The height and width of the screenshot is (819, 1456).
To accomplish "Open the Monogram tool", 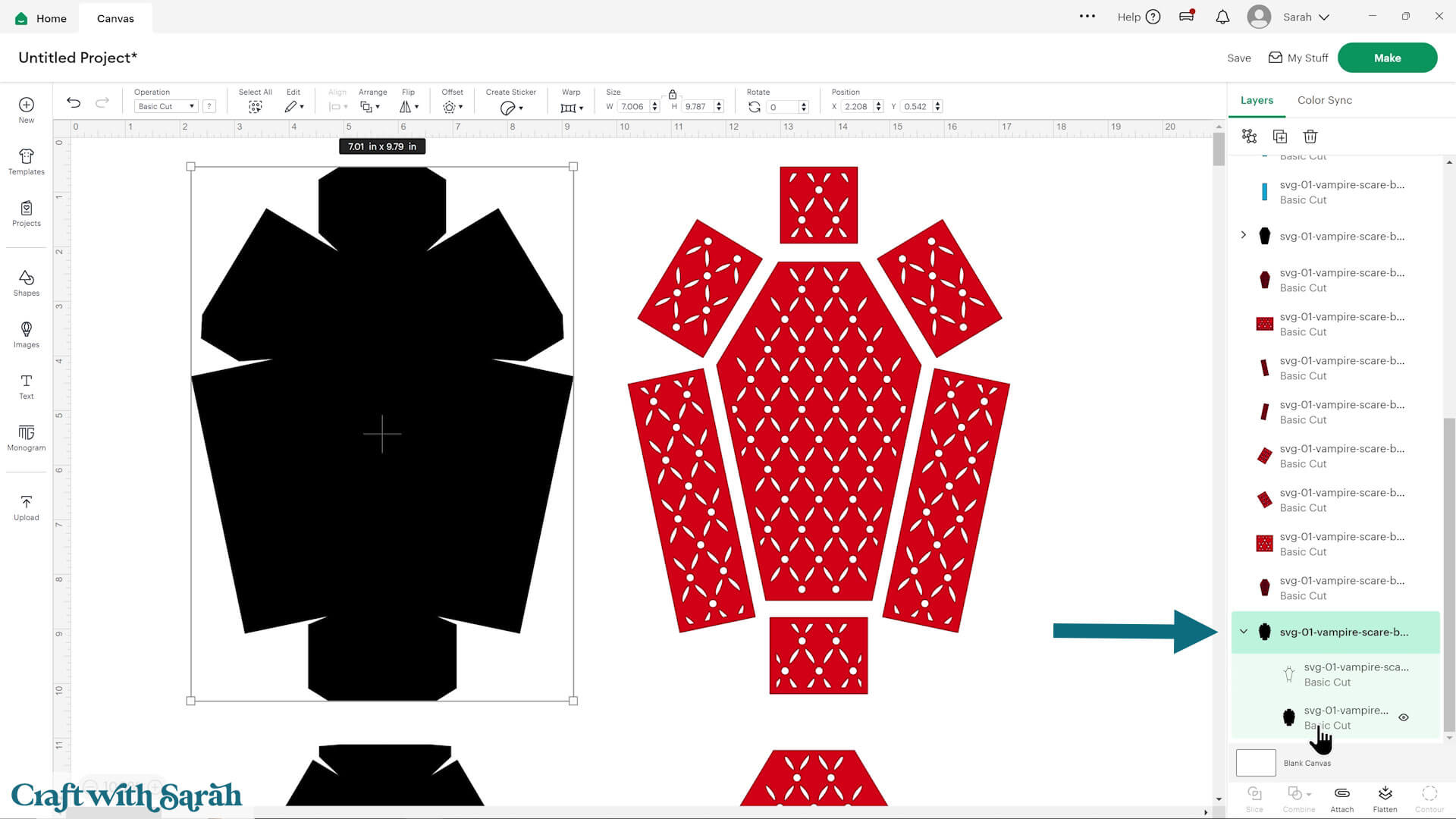I will [26, 438].
